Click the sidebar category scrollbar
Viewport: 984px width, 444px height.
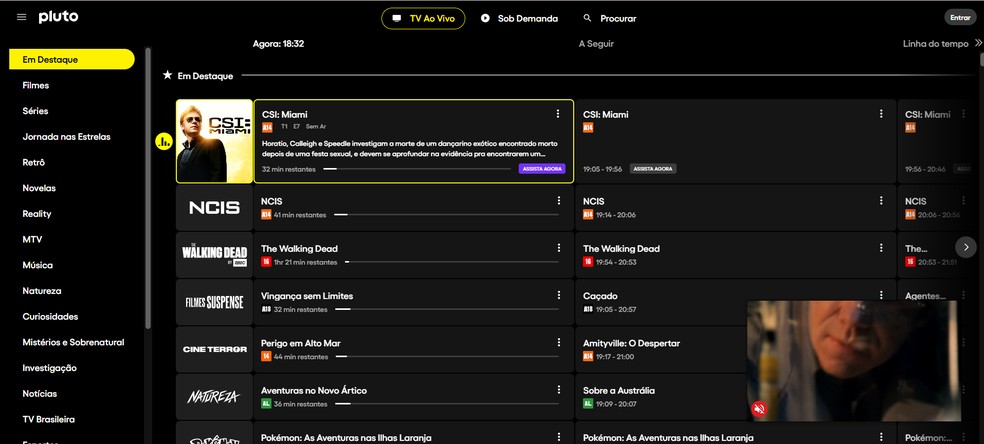click(x=148, y=188)
